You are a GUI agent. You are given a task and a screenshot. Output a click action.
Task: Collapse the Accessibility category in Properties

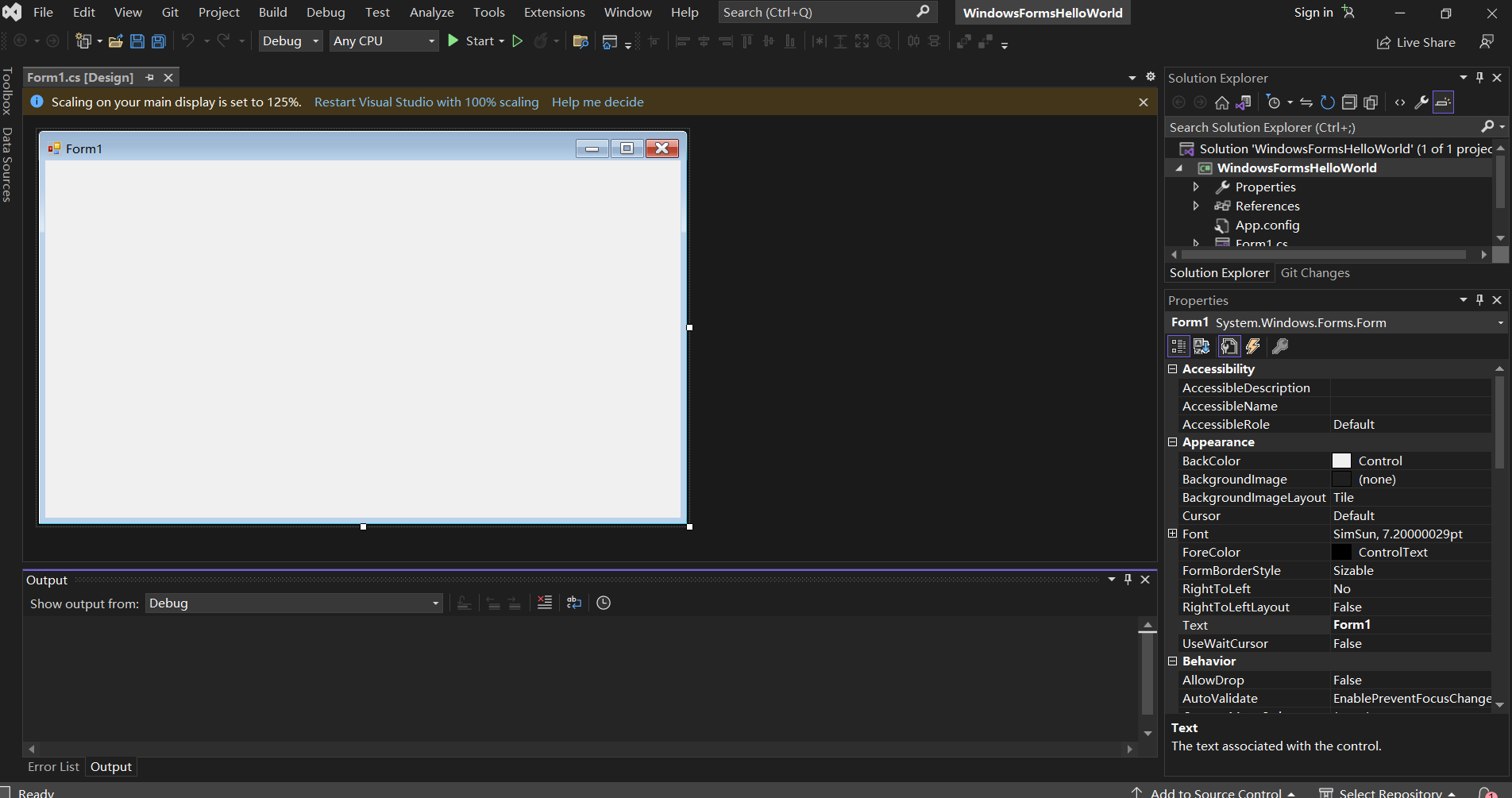click(1172, 368)
